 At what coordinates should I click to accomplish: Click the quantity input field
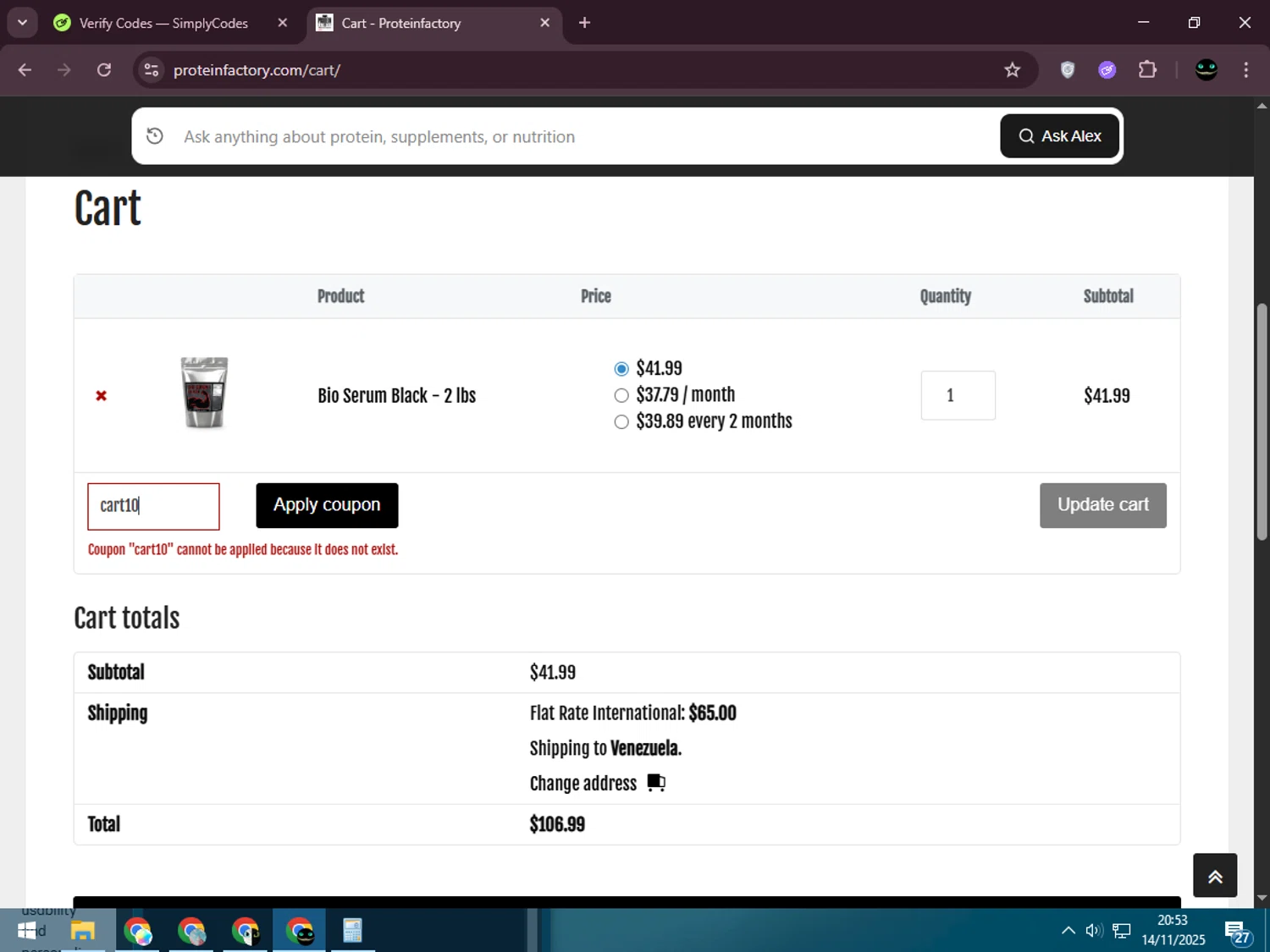958,395
